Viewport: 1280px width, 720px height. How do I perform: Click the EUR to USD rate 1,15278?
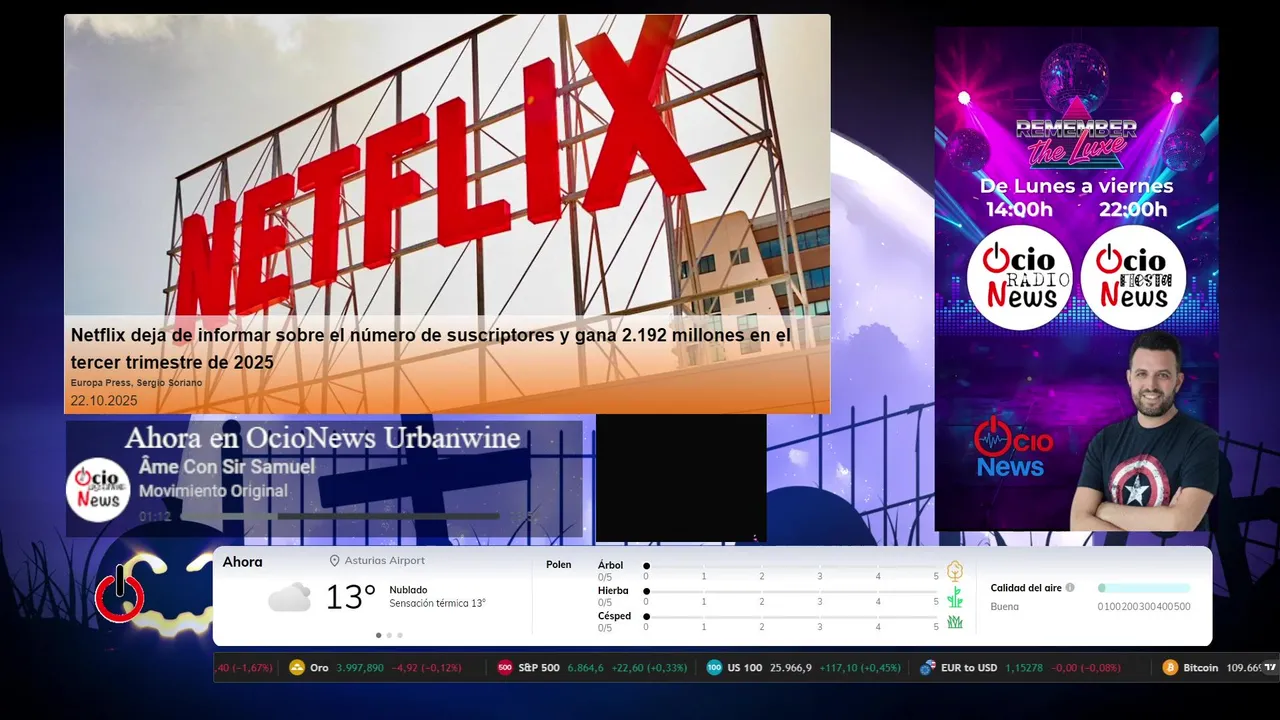pos(1024,668)
